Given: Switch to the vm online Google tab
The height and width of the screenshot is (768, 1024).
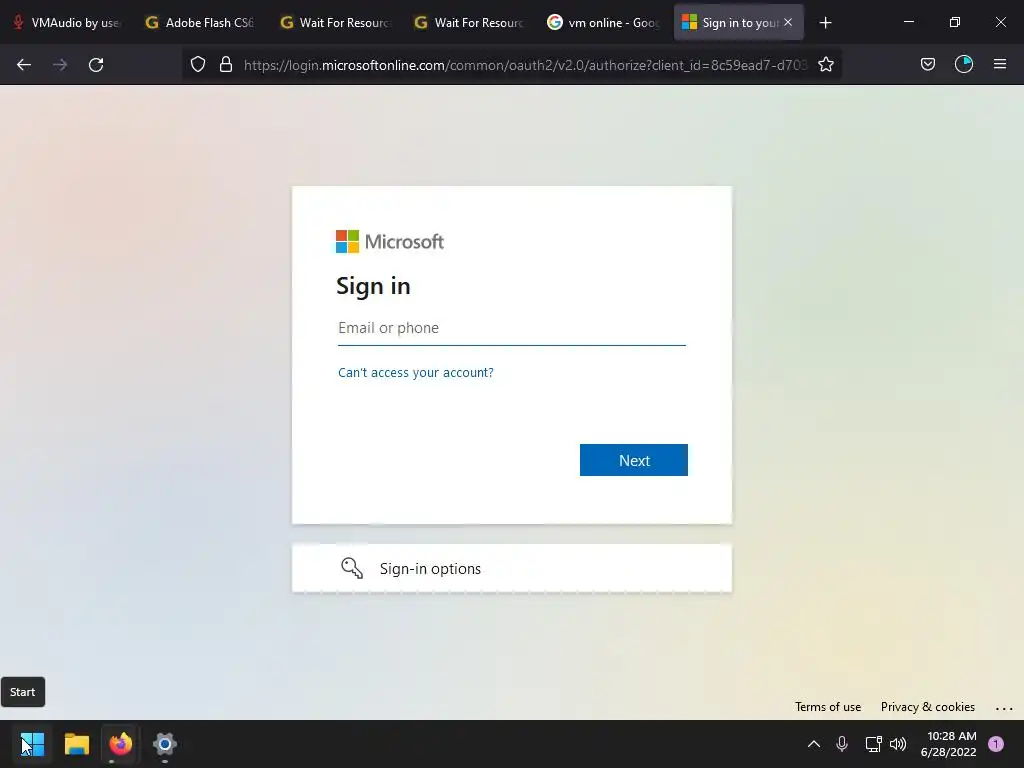Looking at the screenshot, I should [603, 23].
